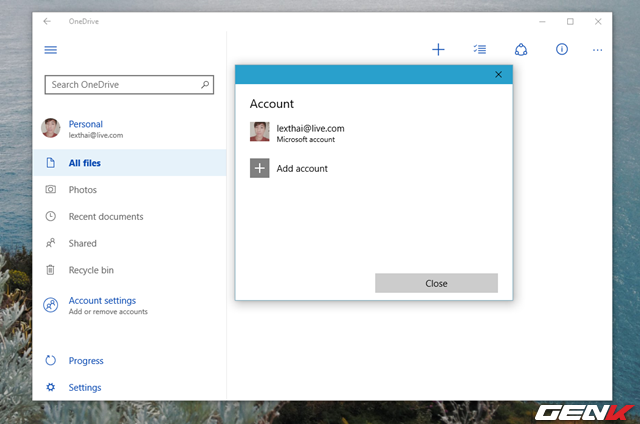The width and height of the screenshot is (640, 424).
Task: Click the All files document icon
Action: click(51, 163)
